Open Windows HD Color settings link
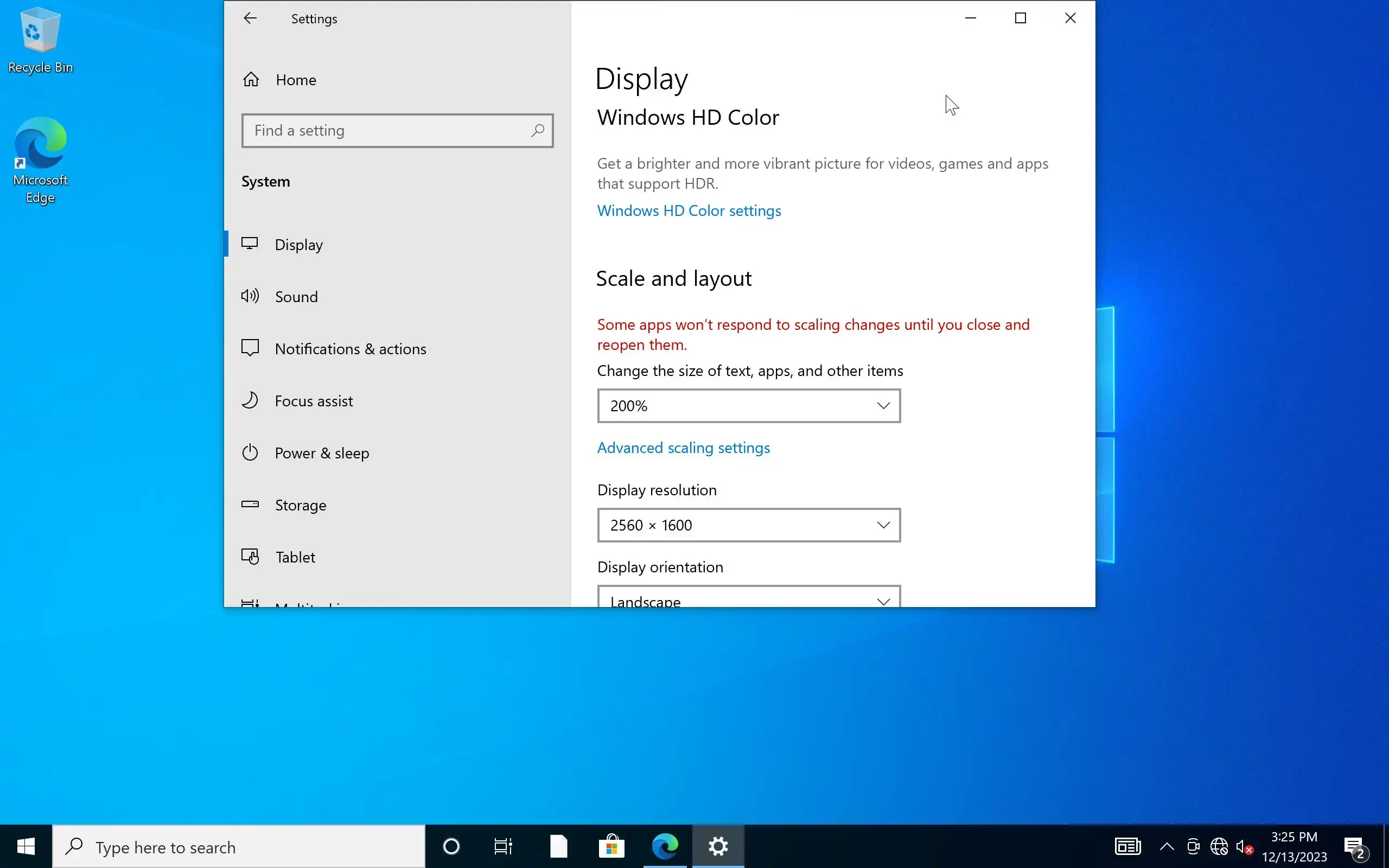The image size is (1389, 868). click(689, 210)
